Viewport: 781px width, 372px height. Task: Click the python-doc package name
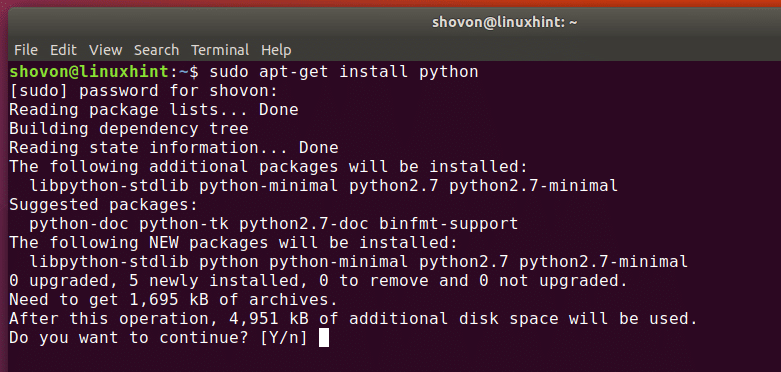point(79,224)
